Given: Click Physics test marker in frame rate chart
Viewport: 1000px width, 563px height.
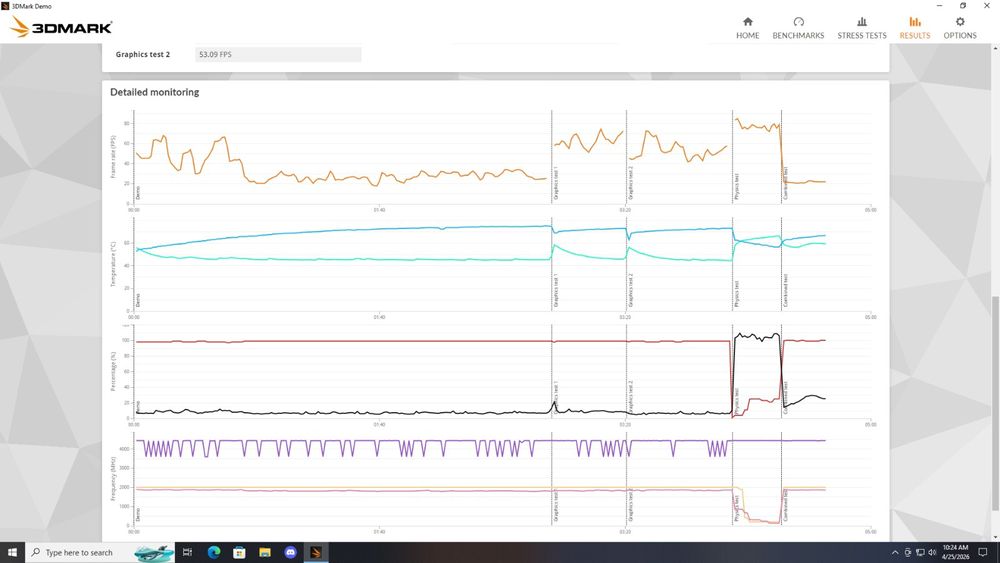Looking at the screenshot, I should click(737, 187).
